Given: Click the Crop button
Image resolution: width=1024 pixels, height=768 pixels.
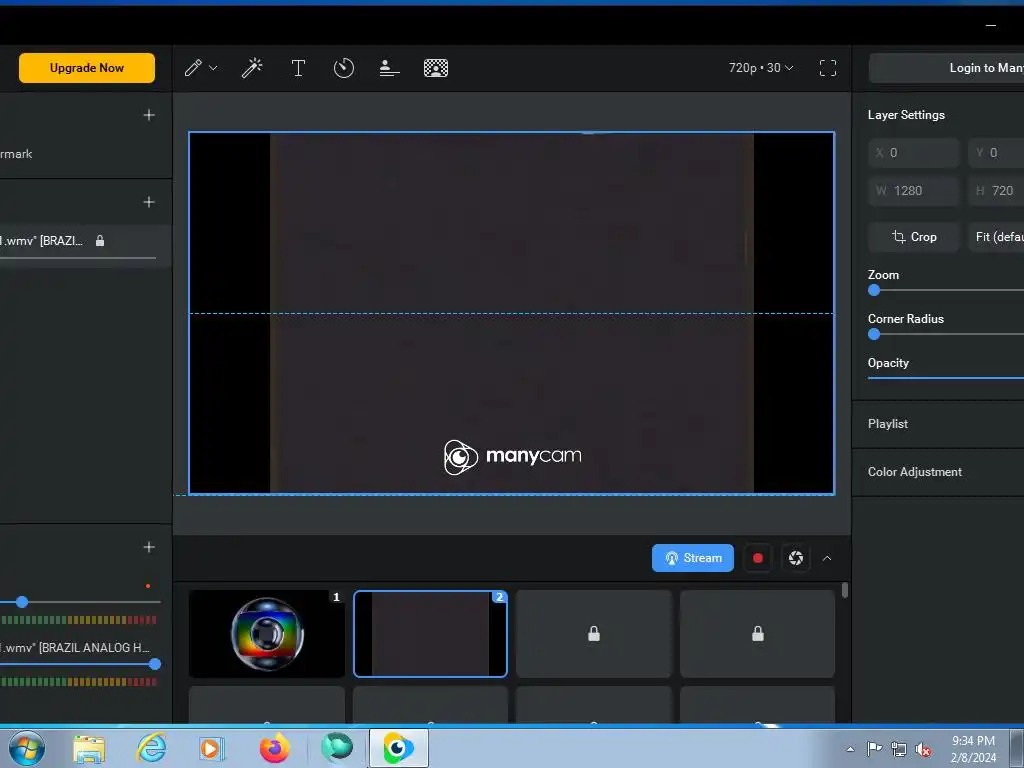Looking at the screenshot, I should (x=914, y=236).
